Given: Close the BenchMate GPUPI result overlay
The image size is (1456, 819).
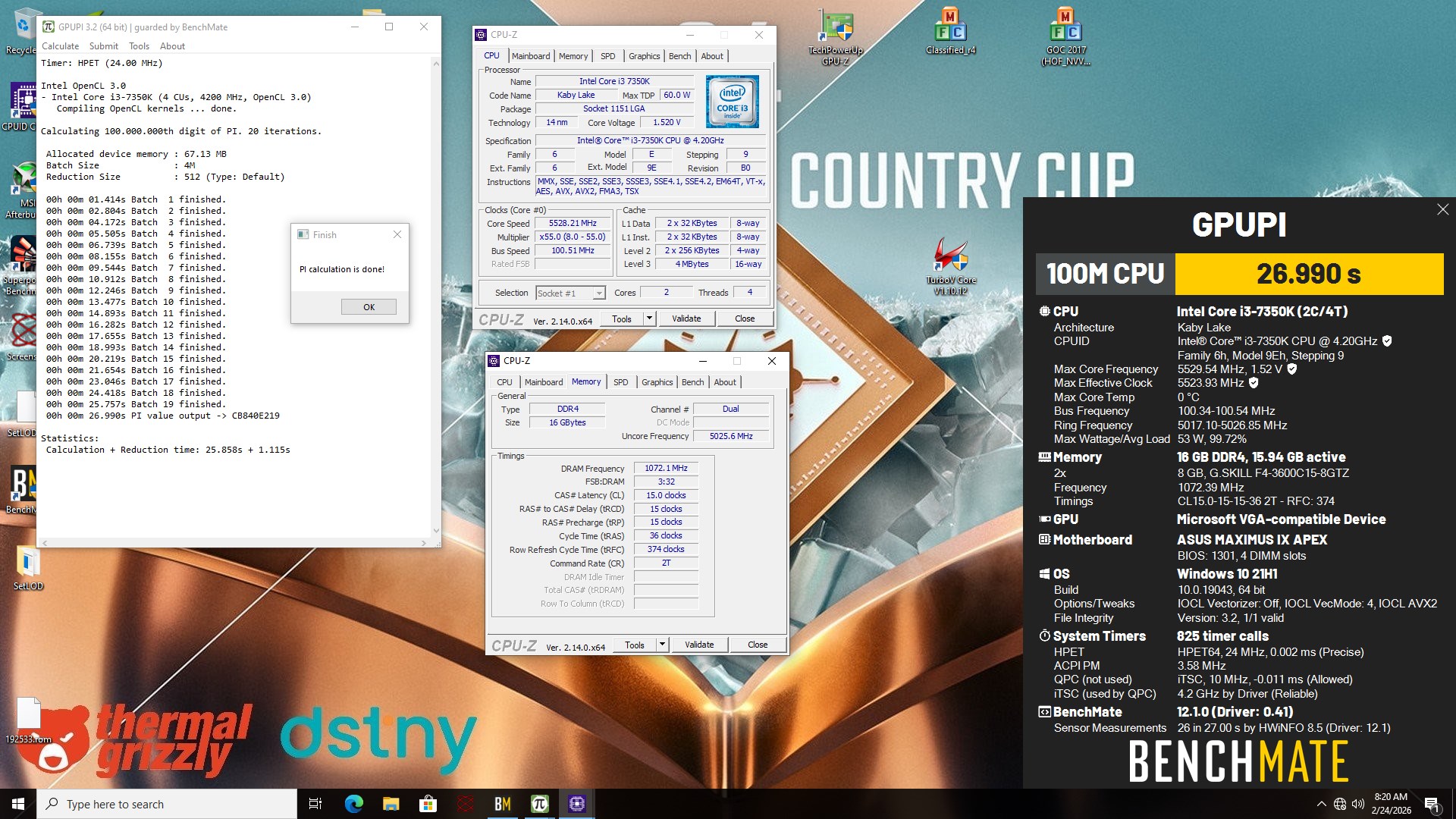Looking at the screenshot, I should click(1442, 209).
